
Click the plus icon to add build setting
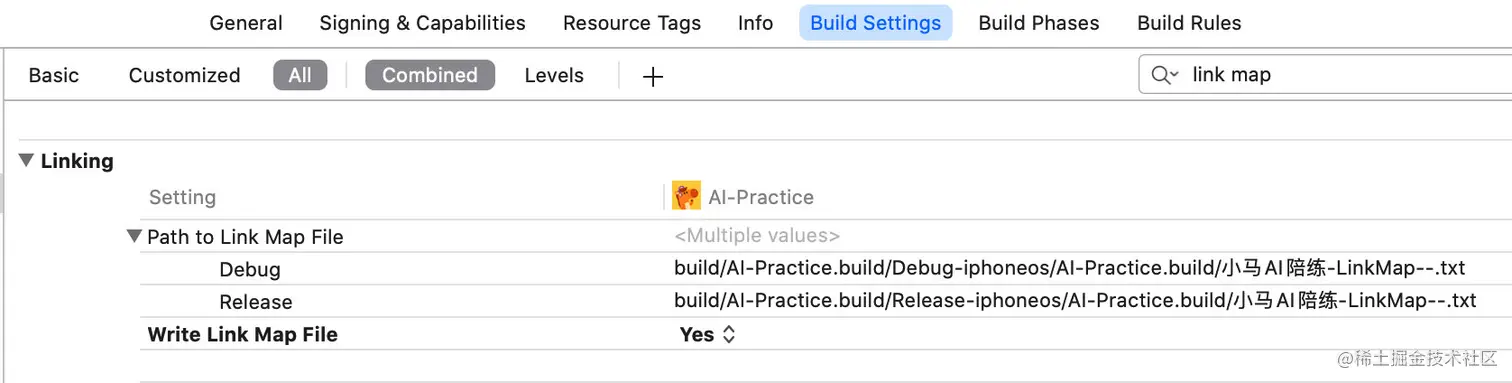(x=653, y=76)
